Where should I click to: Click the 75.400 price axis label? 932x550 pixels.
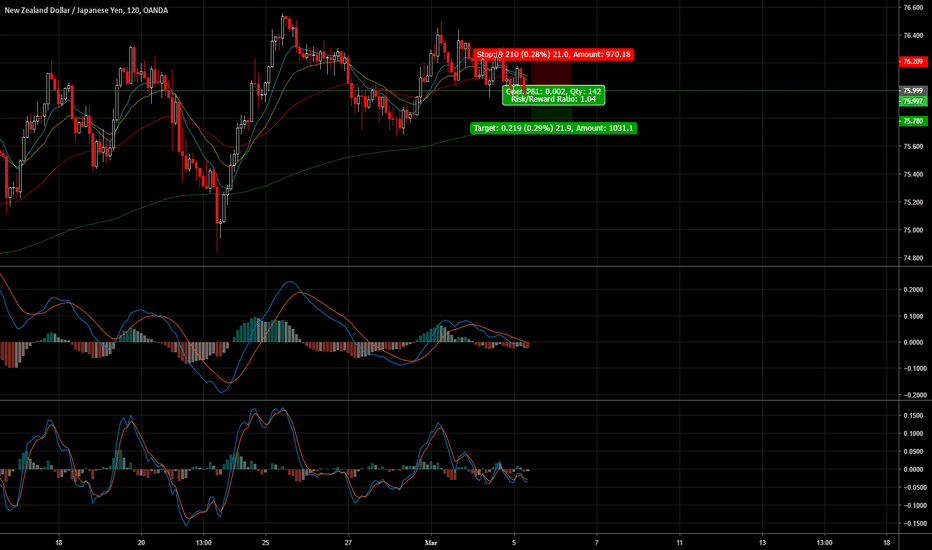coord(913,174)
